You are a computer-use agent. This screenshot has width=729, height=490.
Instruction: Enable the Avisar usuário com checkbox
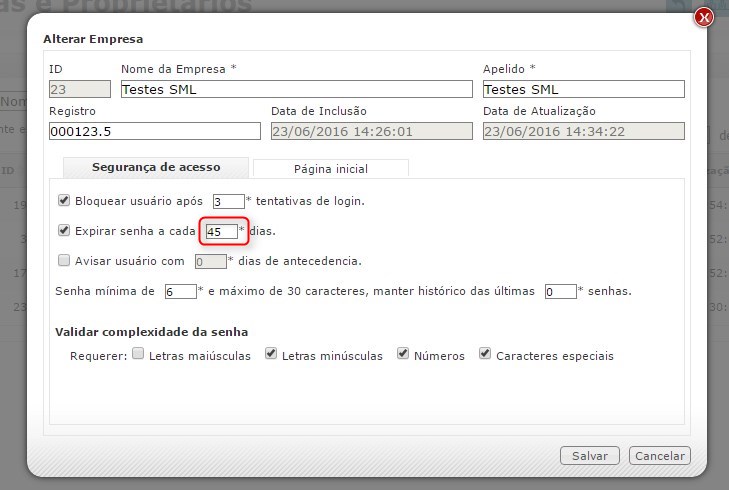click(x=65, y=261)
